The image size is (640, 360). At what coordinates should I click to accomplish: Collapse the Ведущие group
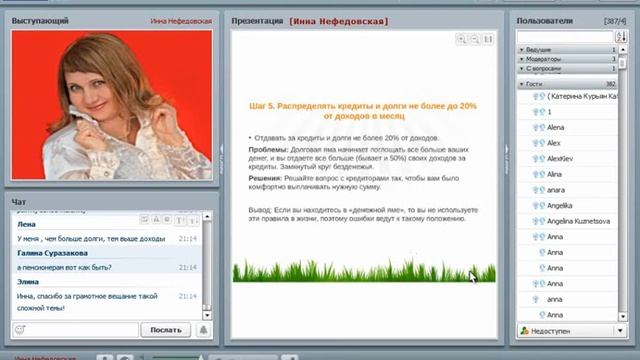coord(521,50)
